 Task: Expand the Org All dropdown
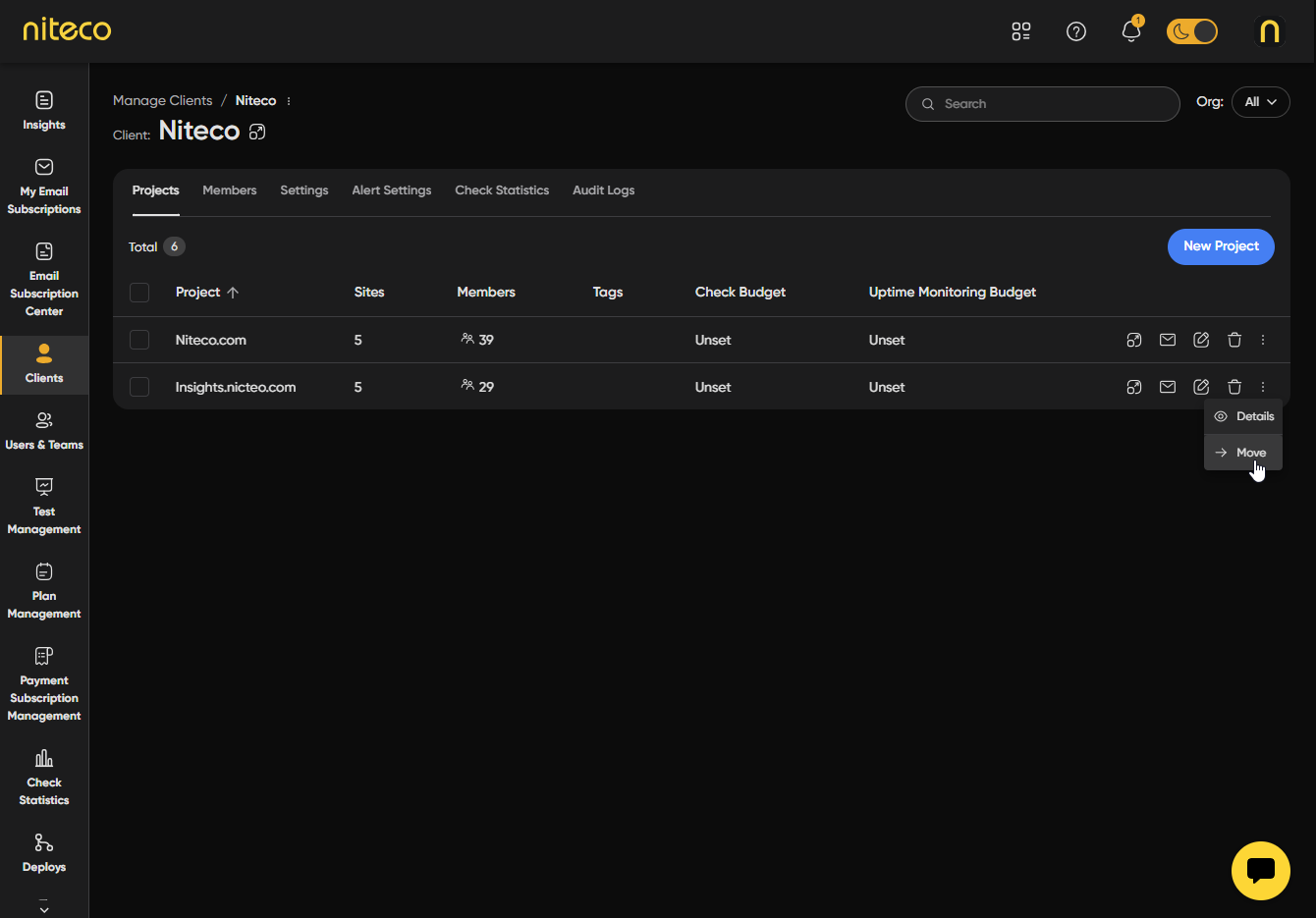[x=1260, y=102]
